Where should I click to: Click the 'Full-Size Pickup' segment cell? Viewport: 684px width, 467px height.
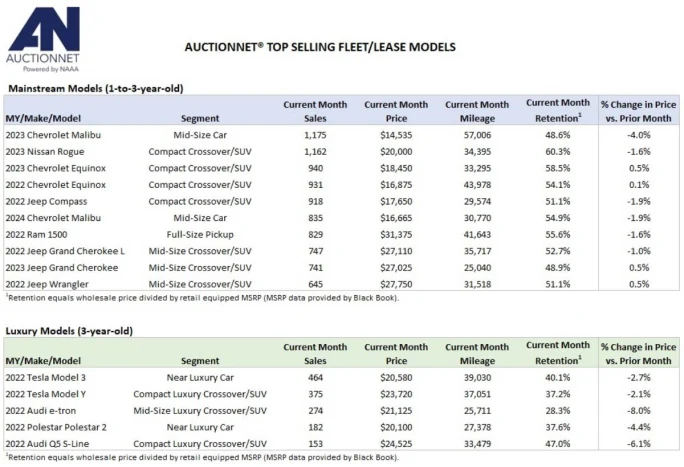200,235
